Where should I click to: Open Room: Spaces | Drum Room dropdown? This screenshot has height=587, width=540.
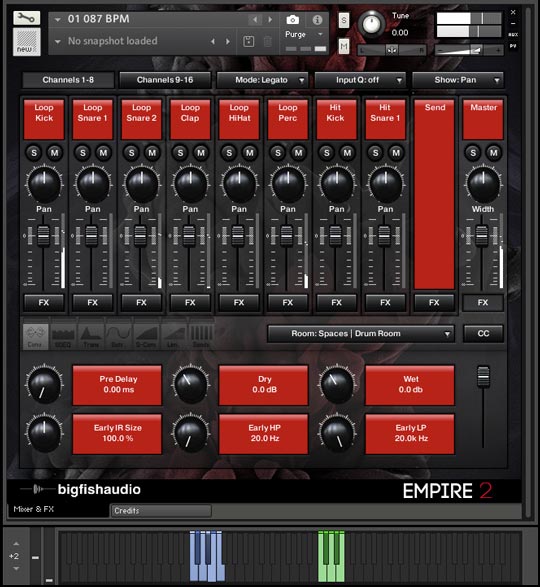(x=361, y=334)
